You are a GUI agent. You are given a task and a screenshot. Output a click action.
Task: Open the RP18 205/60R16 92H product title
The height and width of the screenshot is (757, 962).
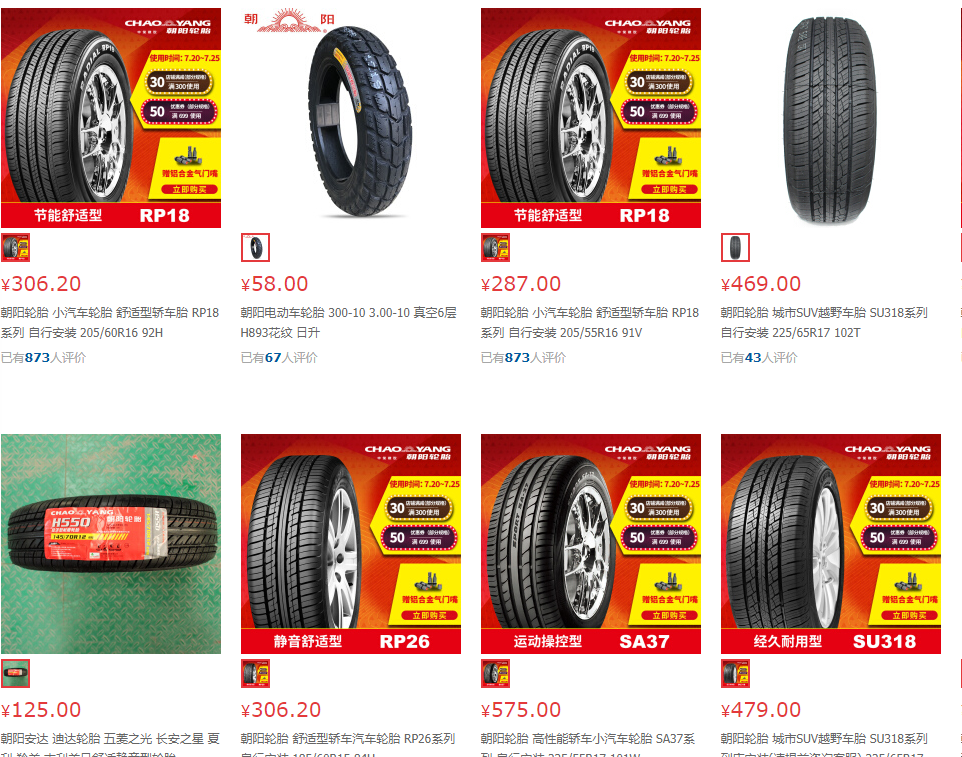(110, 323)
